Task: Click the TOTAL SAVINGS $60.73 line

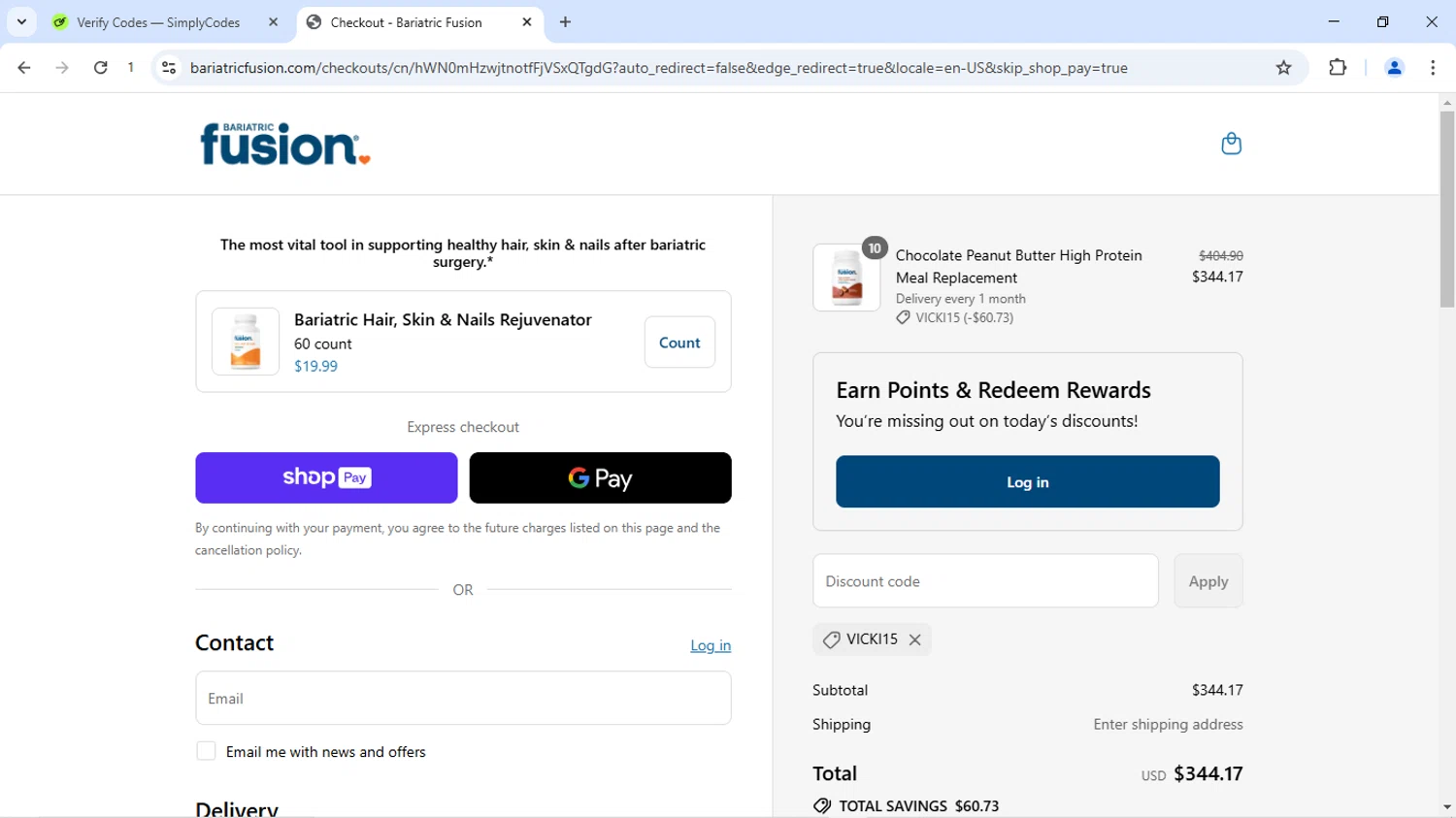Action: (x=906, y=806)
